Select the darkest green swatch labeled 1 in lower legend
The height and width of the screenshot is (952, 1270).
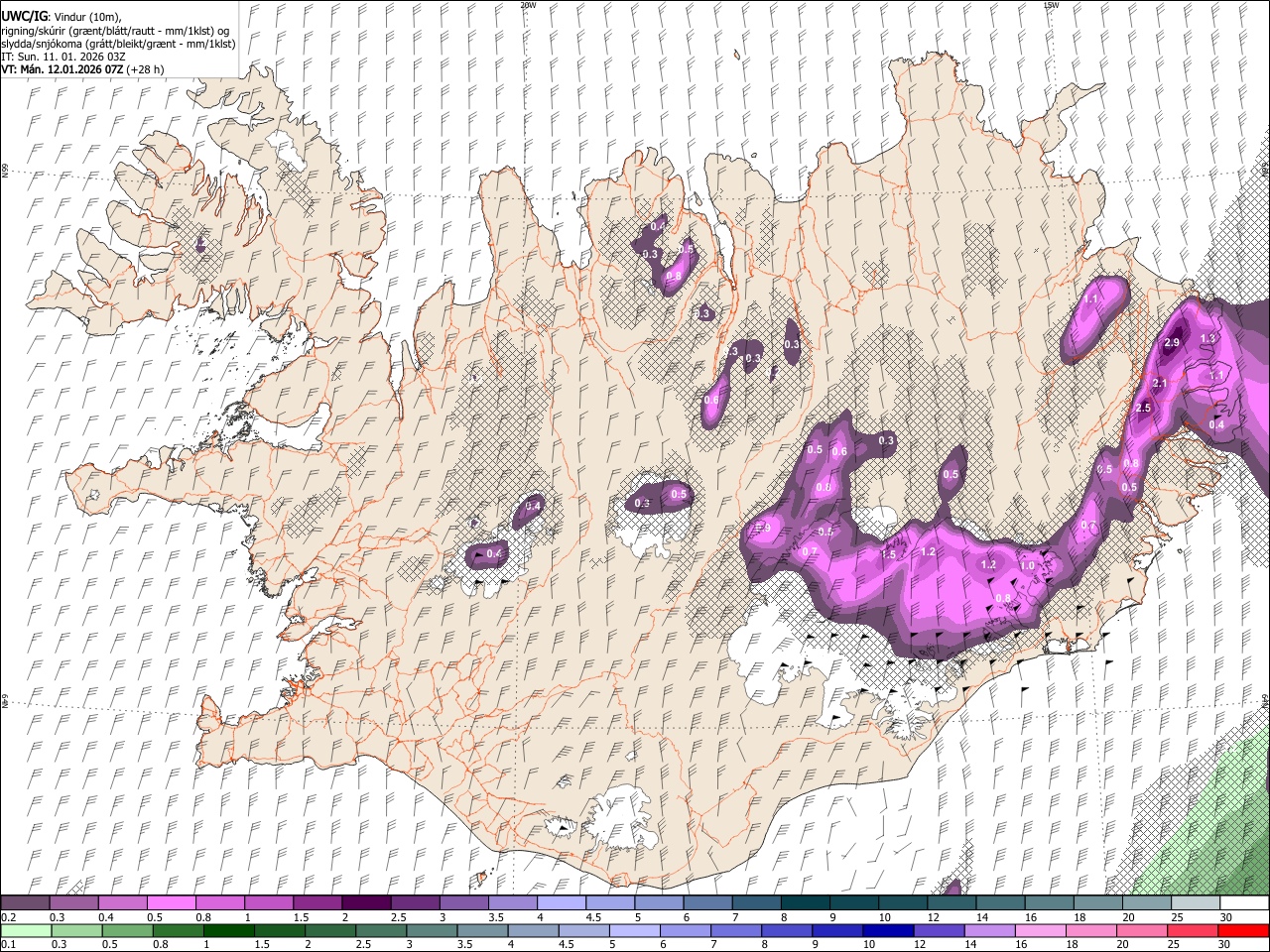[228, 930]
